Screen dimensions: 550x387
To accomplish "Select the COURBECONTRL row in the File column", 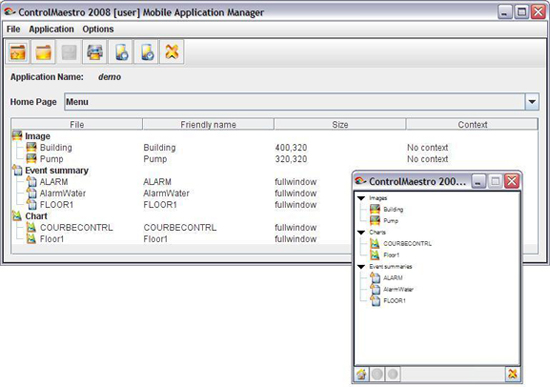I will coord(76,227).
